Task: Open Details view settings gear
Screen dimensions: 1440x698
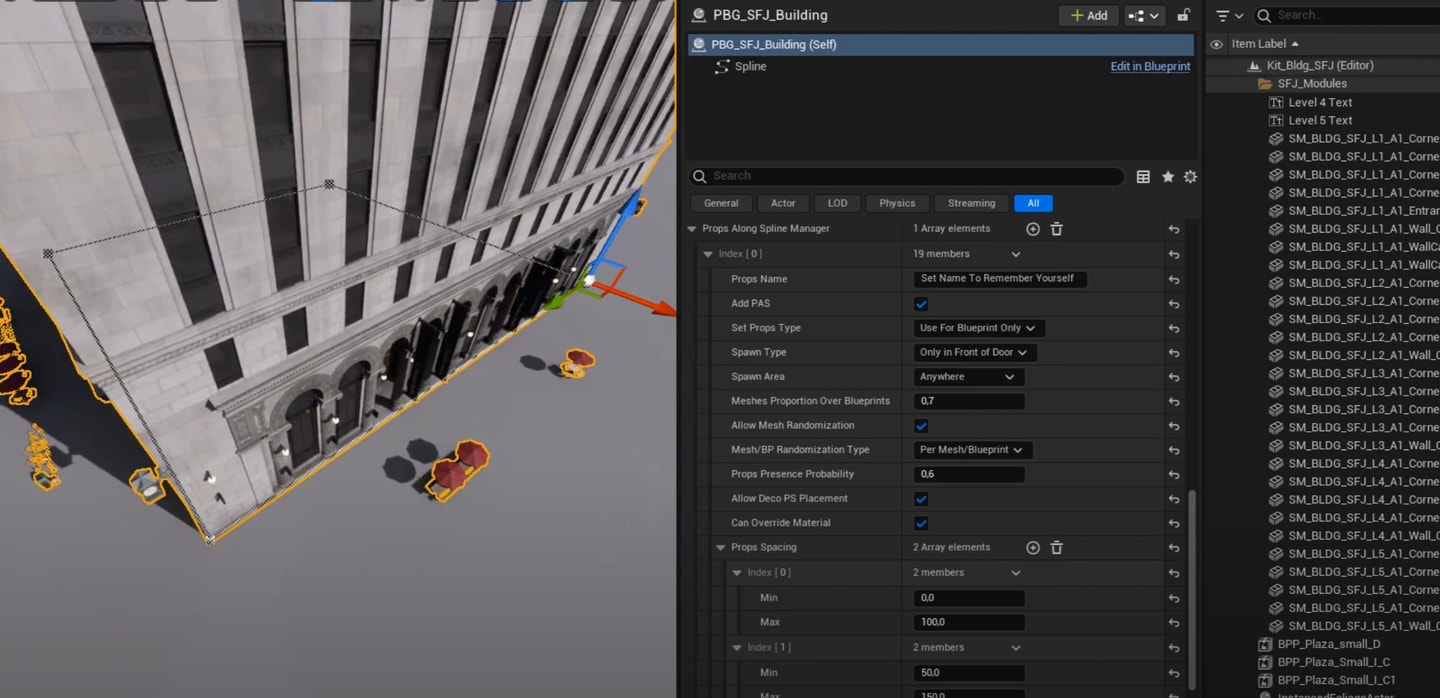Action: click(1190, 177)
